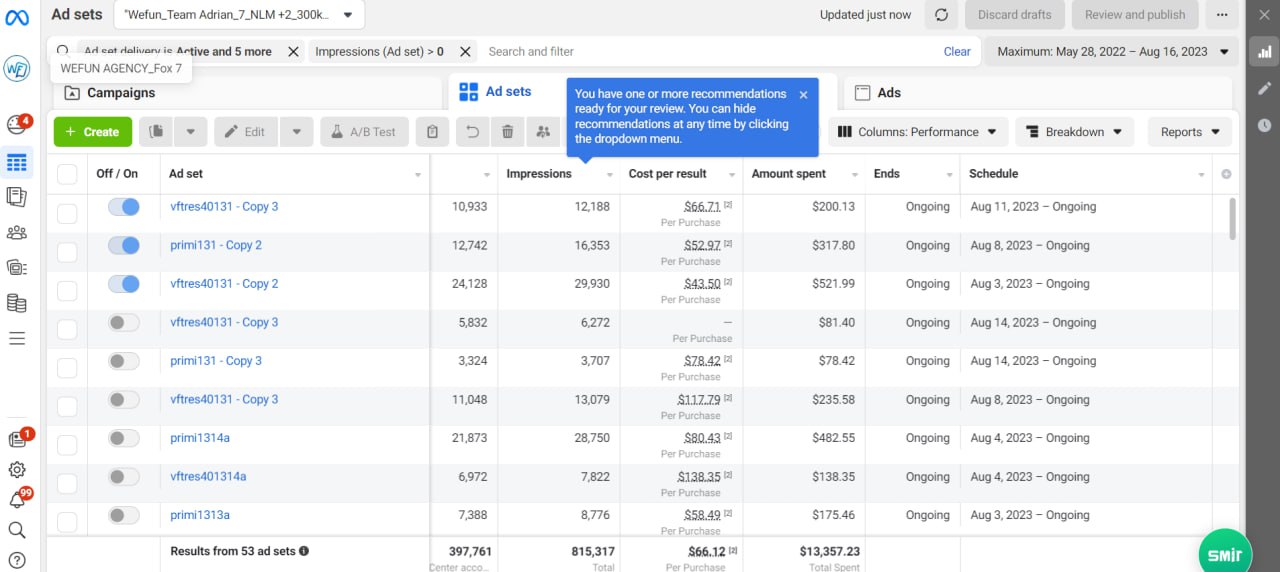Image resolution: width=1280 pixels, height=572 pixels.
Task: Expand the Edit options arrow
Action: [x=297, y=132]
